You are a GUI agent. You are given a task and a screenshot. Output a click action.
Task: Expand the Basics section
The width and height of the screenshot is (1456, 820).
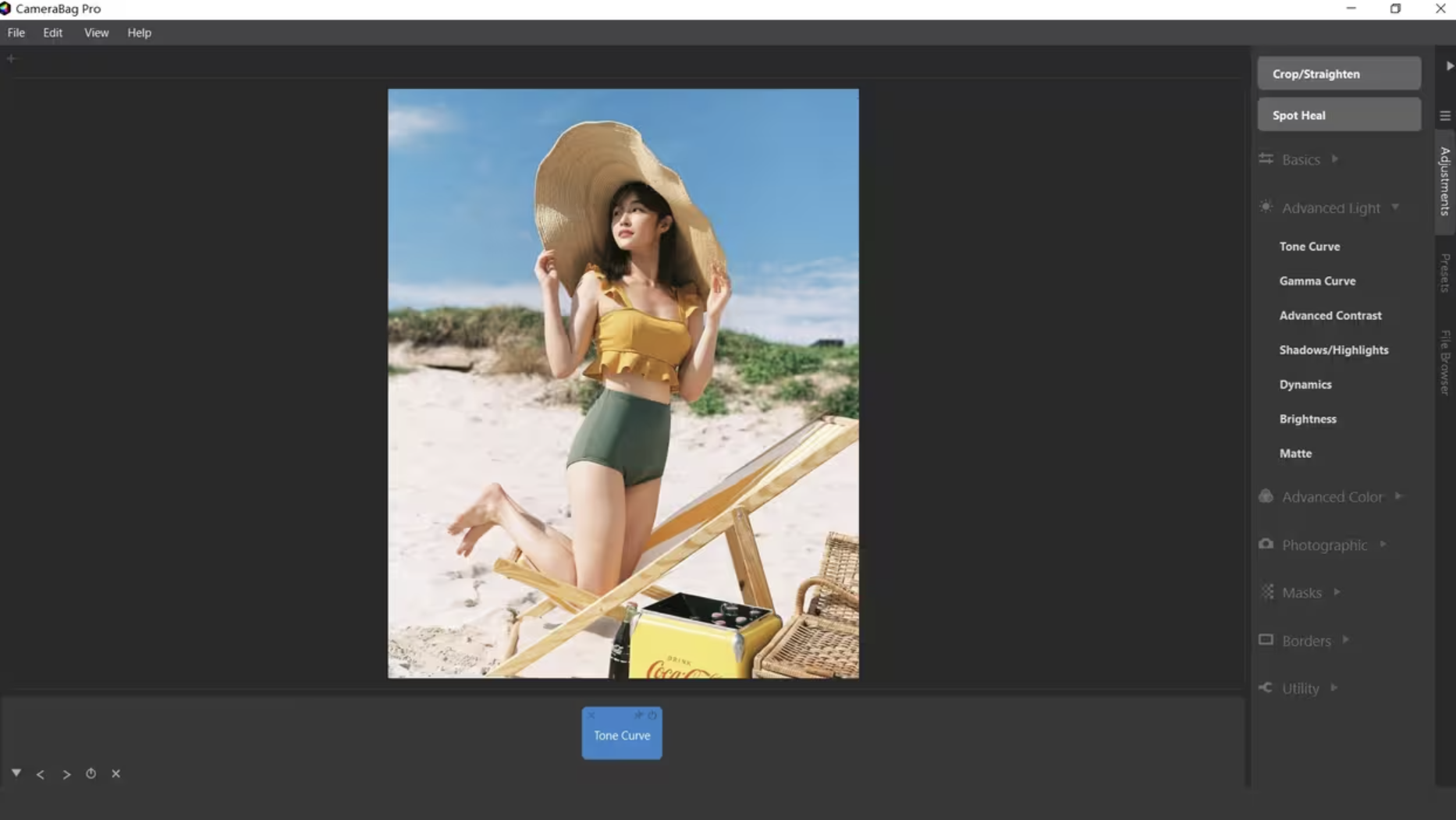1301,160
